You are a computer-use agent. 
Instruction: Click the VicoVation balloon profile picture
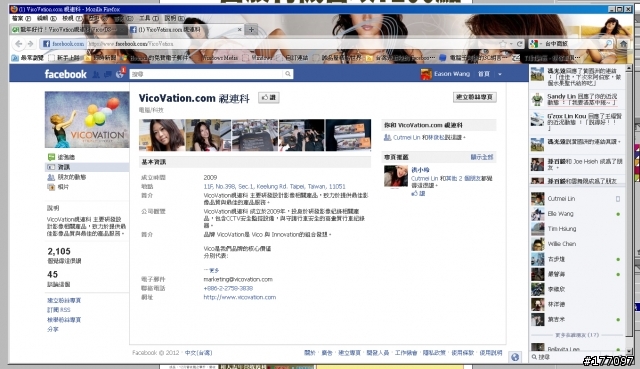(x=87, y=120)
